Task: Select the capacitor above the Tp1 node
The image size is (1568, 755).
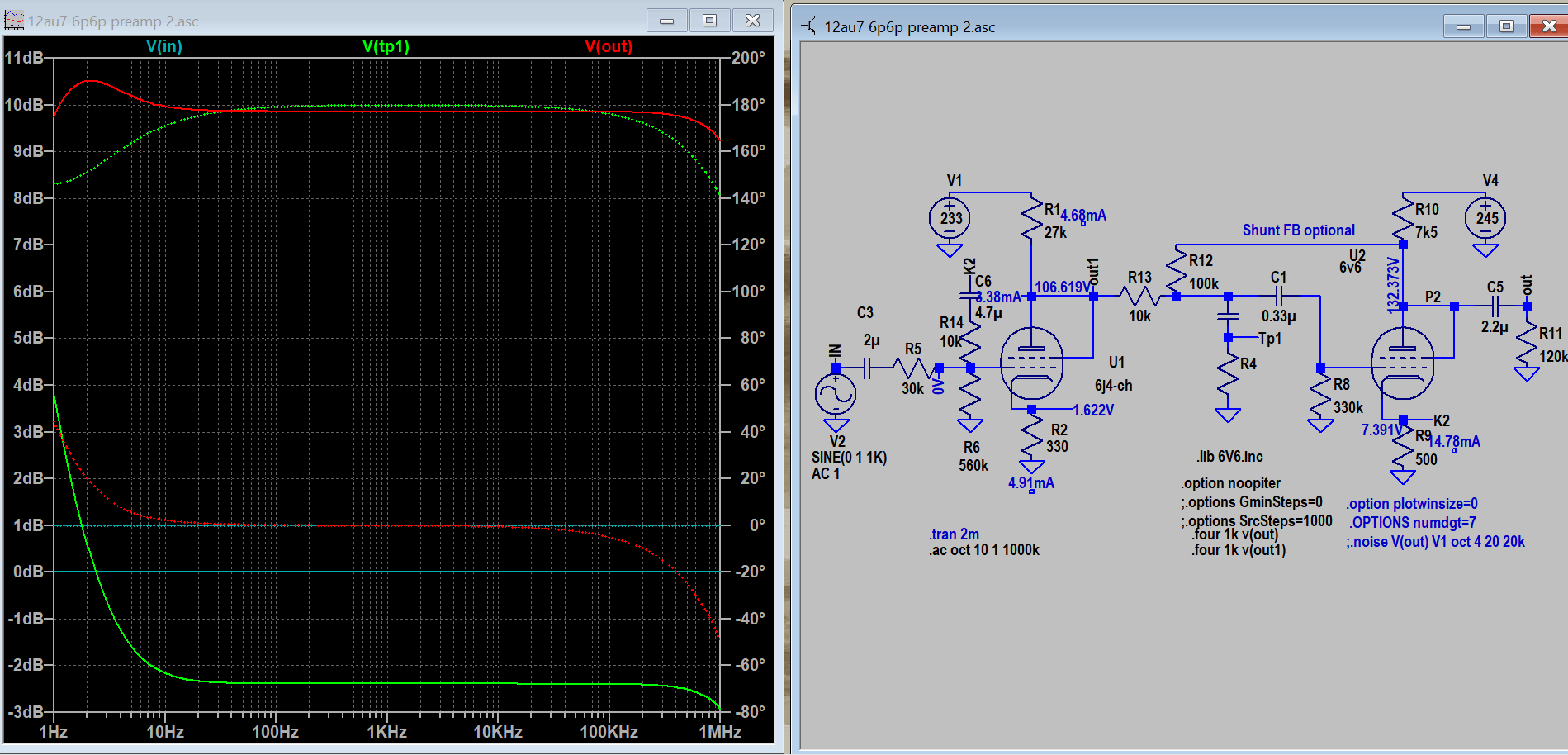Action: [x=1228, y=316]
